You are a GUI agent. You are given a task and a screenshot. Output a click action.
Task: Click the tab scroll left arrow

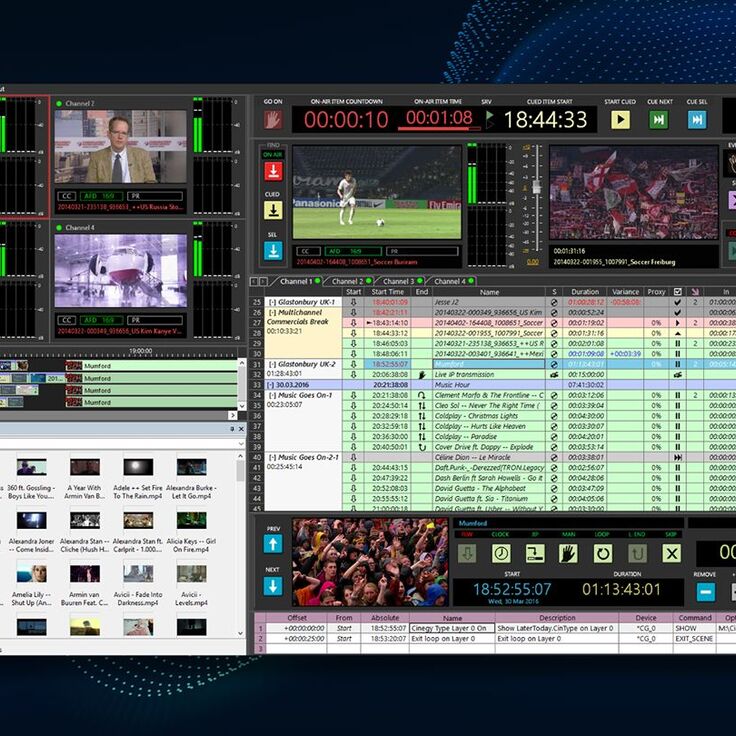[254, 281]
